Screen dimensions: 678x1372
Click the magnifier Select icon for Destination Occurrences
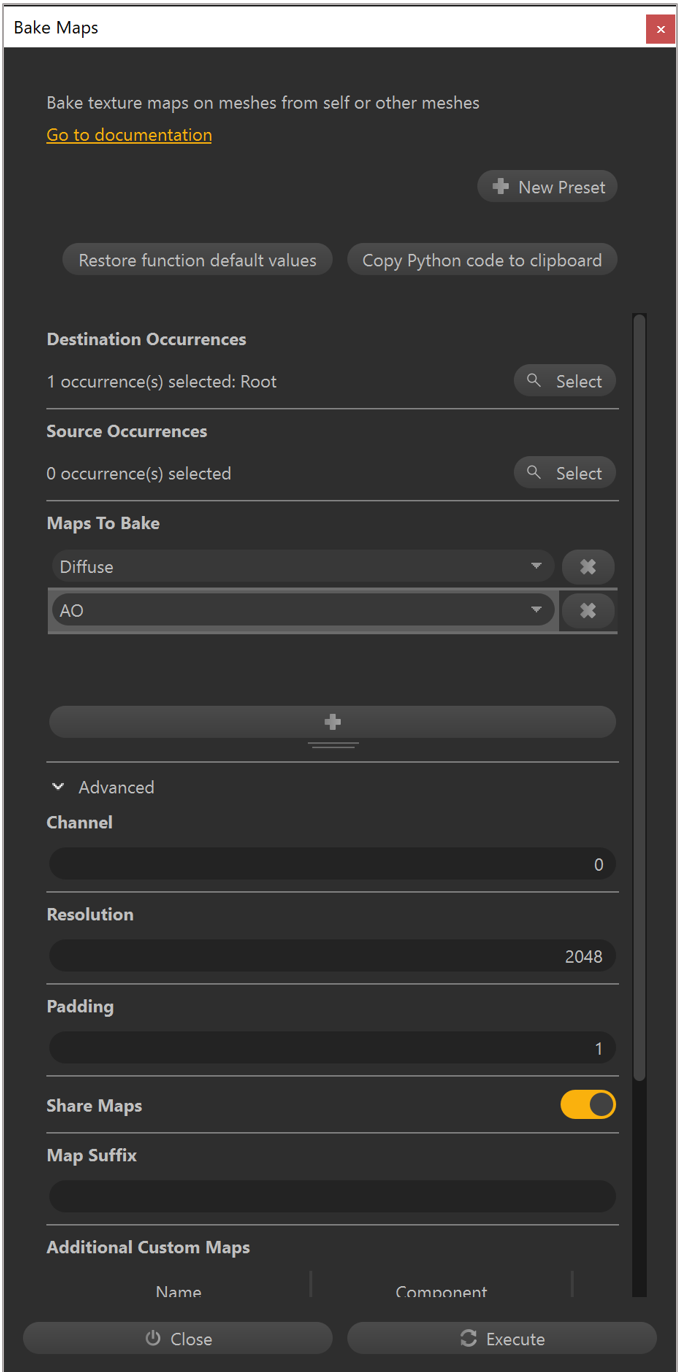[x=533, y=381]
